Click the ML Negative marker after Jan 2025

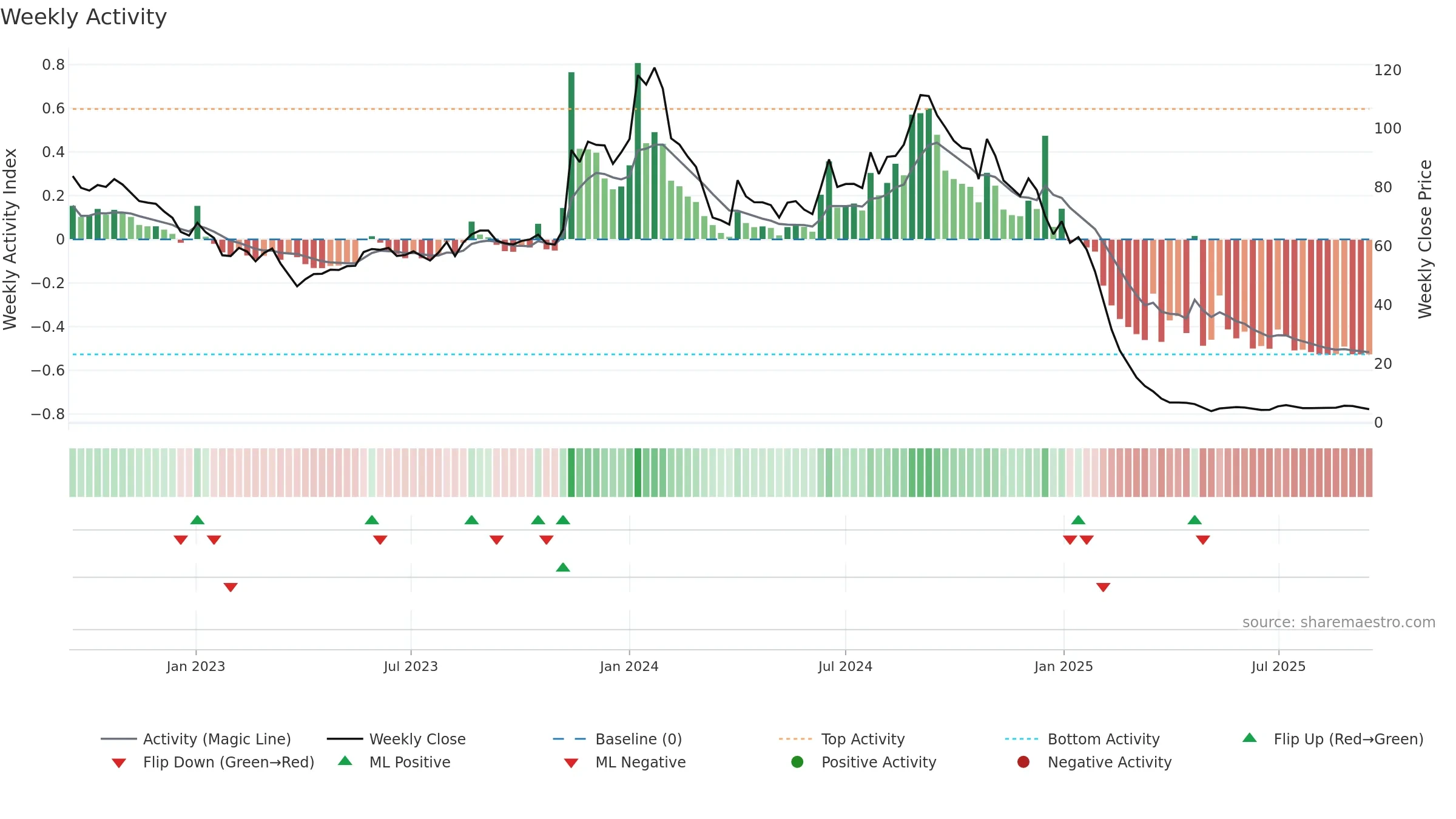pos(1104,587)
